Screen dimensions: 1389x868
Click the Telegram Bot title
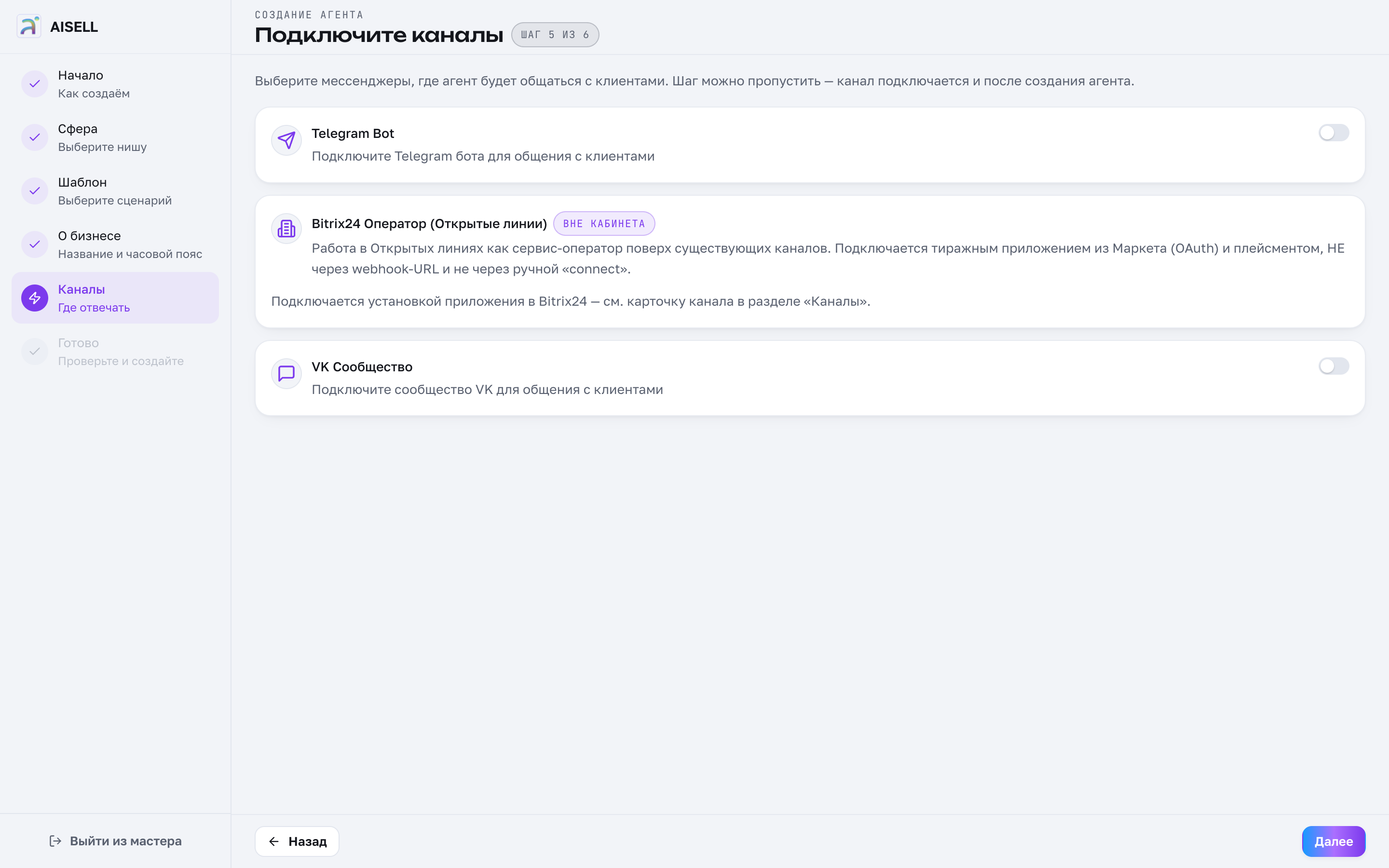coord(353,133)
